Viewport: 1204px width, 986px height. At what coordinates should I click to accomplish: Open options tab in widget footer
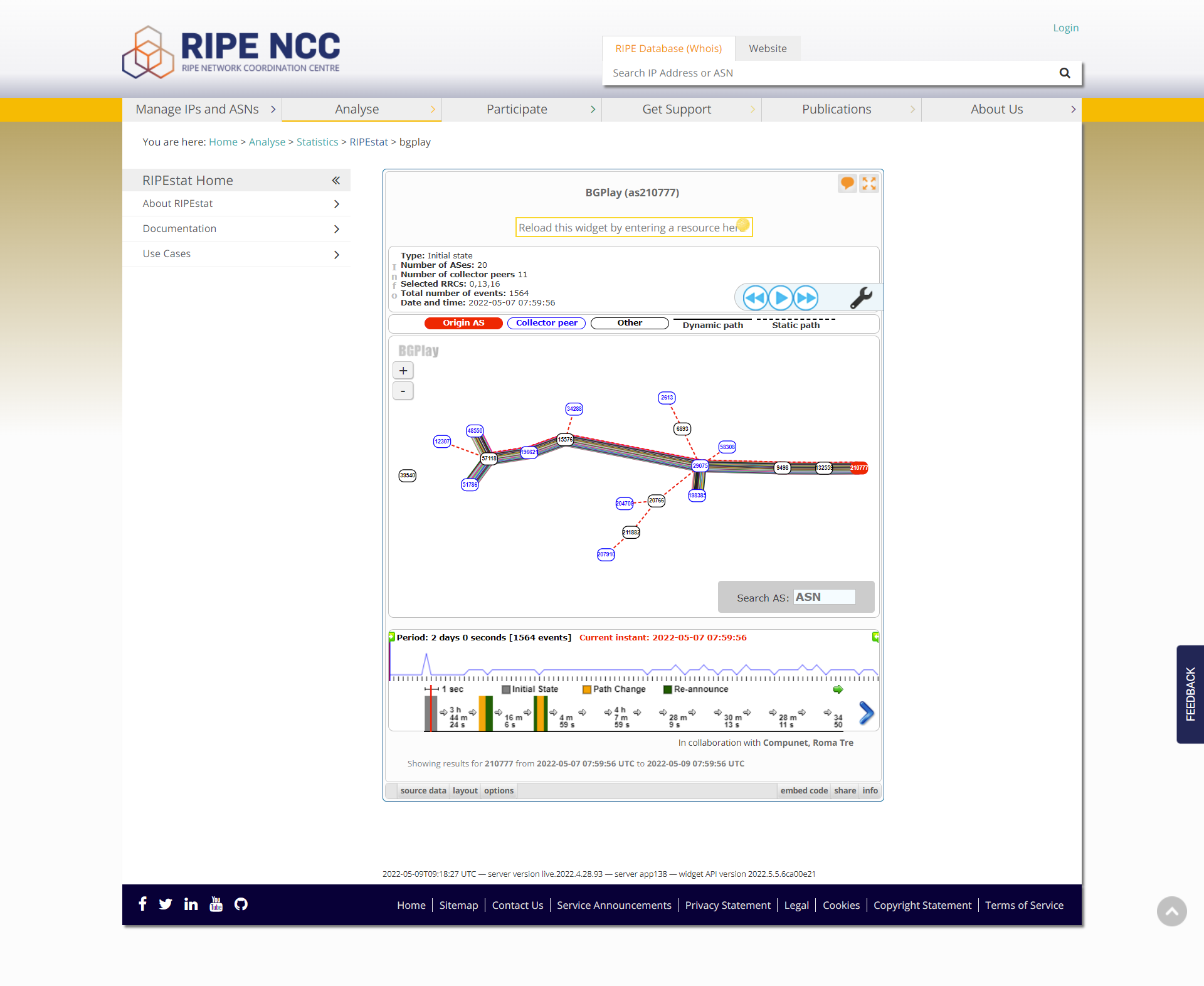click(x=499, y=790)
